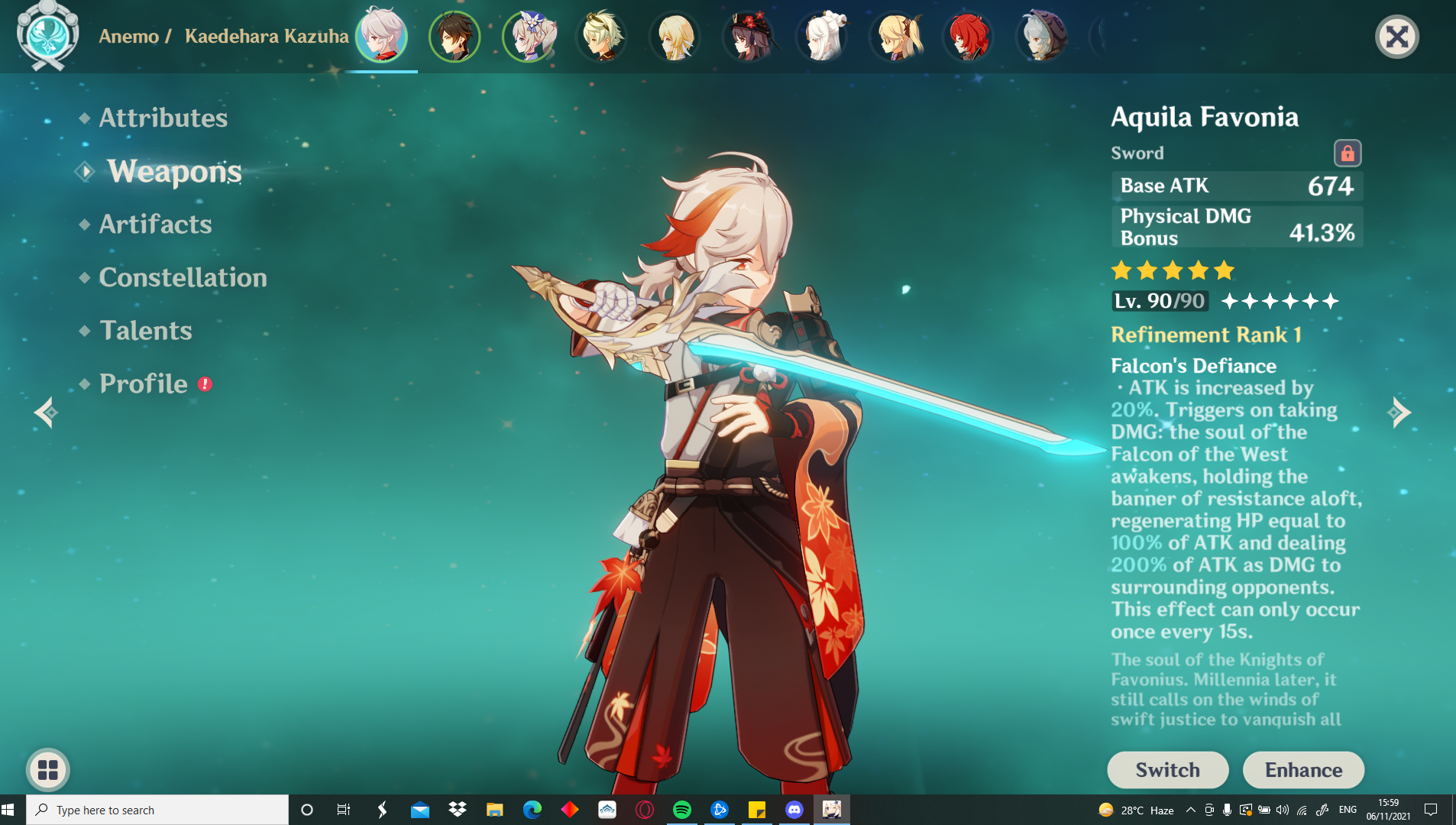Switch to Ningguang's white-haired portrait
Viewport: 1456px width, 825px height.
coord(823,35)
